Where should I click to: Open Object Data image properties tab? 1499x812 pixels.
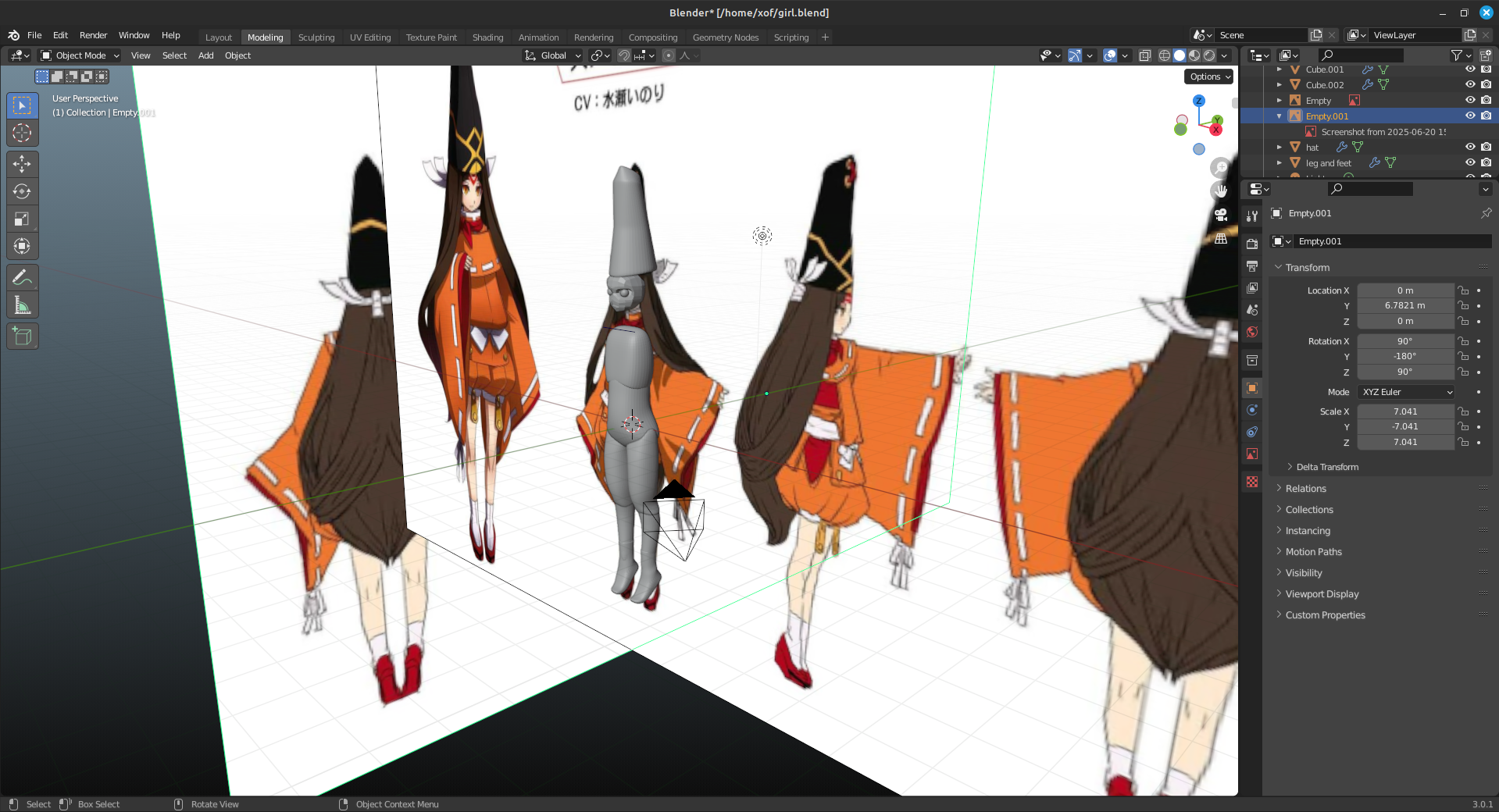click(1252, 454)
